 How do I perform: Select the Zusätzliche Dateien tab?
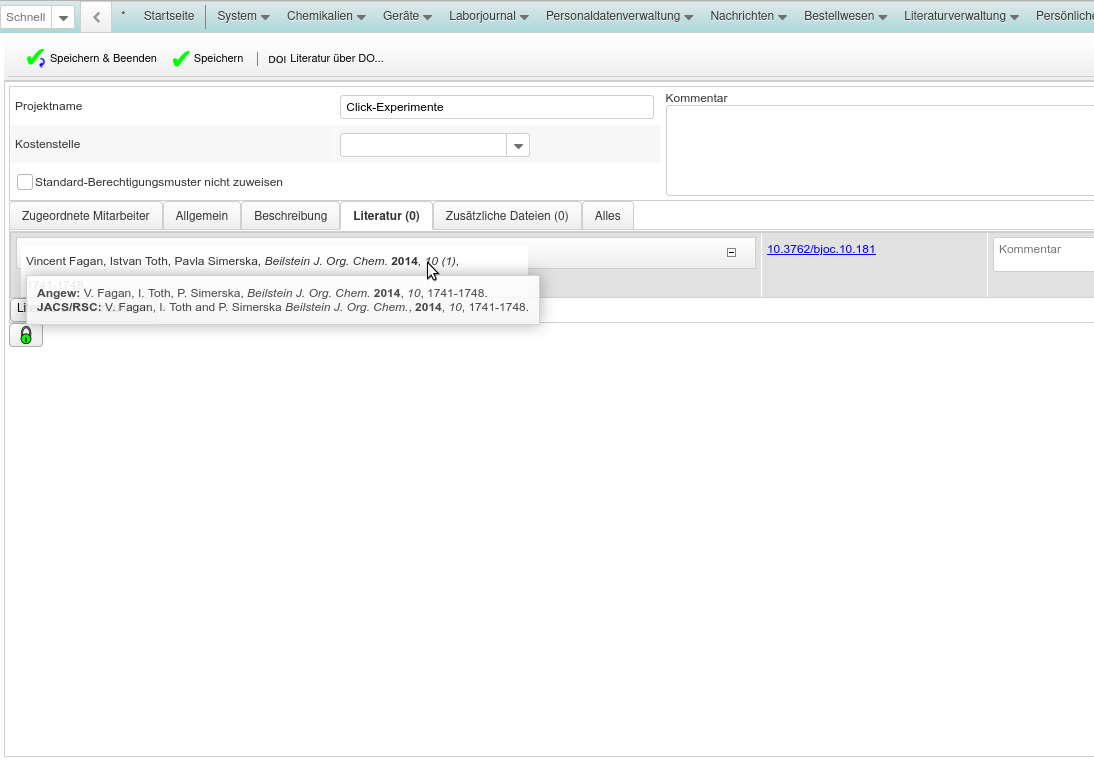(506, 216)
